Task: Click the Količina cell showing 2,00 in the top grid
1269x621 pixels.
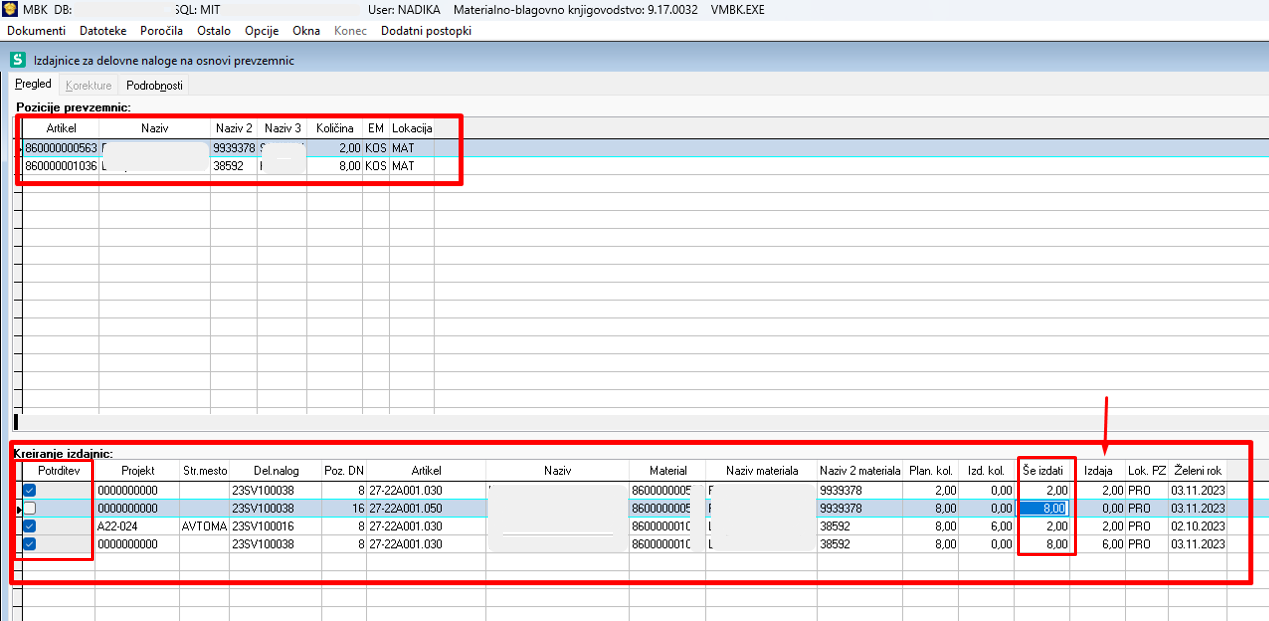Action: [335, 148]
